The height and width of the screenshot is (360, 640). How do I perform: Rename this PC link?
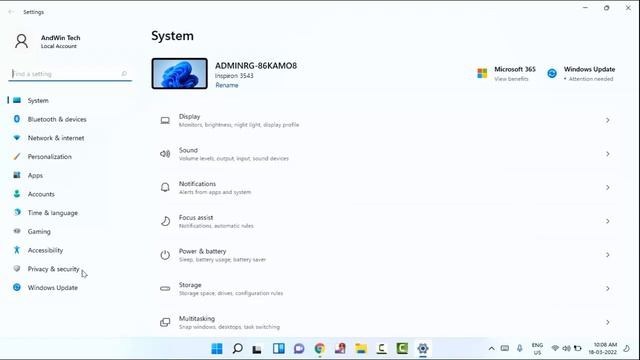click(227, 85)
